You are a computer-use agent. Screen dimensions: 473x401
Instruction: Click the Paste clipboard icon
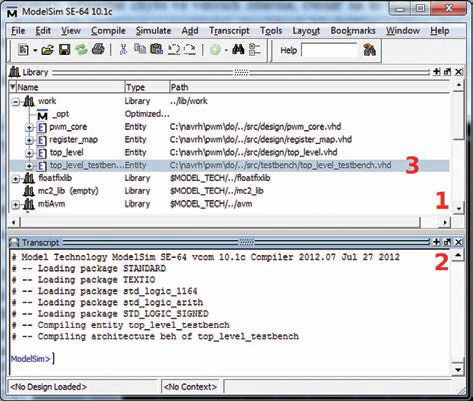(x=156, y=50)
